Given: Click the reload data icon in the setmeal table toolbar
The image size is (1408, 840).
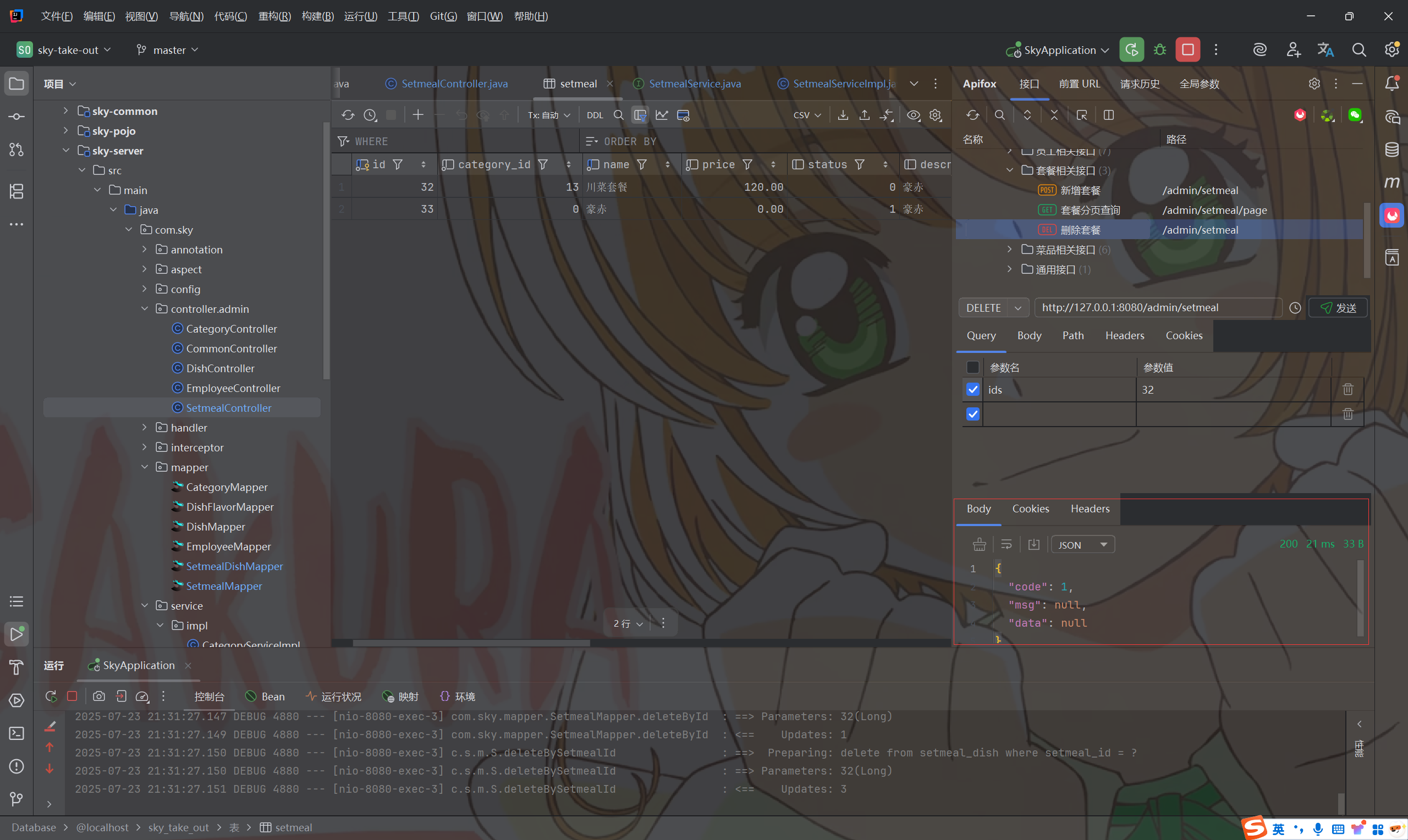Looking at the screenshot, I should (x=348, y=115).
